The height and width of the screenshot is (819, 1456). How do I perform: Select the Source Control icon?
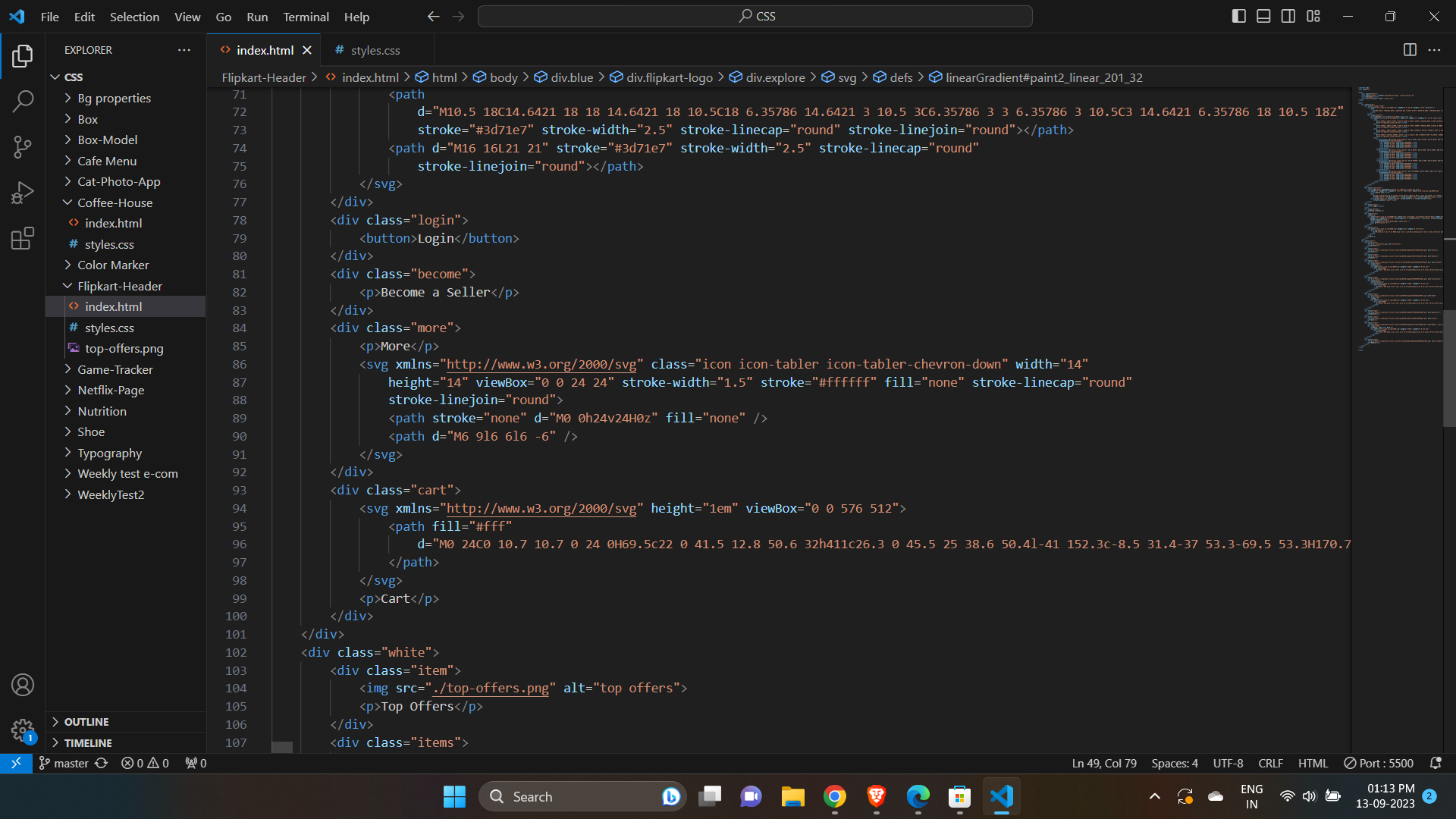pyautogui.click(x=23, y=146)
